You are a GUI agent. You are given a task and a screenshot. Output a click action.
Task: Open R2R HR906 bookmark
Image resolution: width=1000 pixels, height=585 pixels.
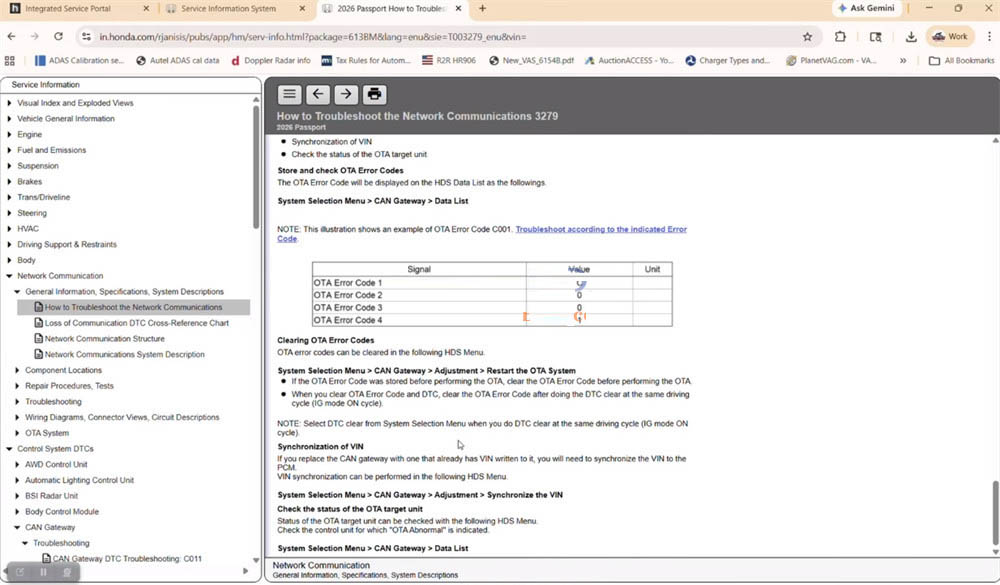(x=449, y=61)
